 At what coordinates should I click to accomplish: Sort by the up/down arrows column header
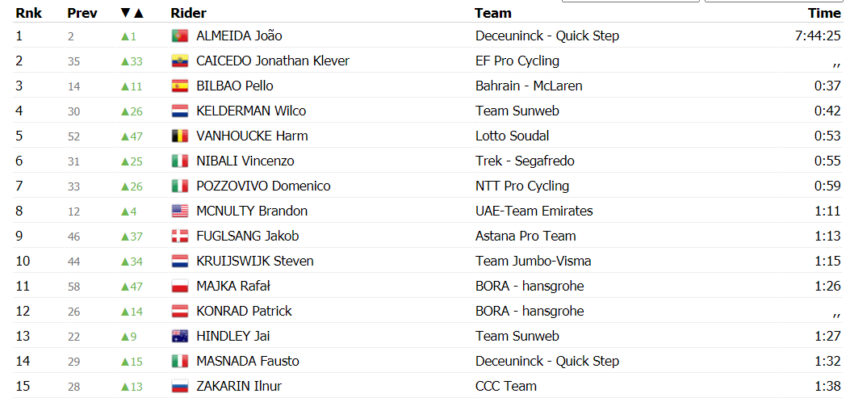point(132,13)
